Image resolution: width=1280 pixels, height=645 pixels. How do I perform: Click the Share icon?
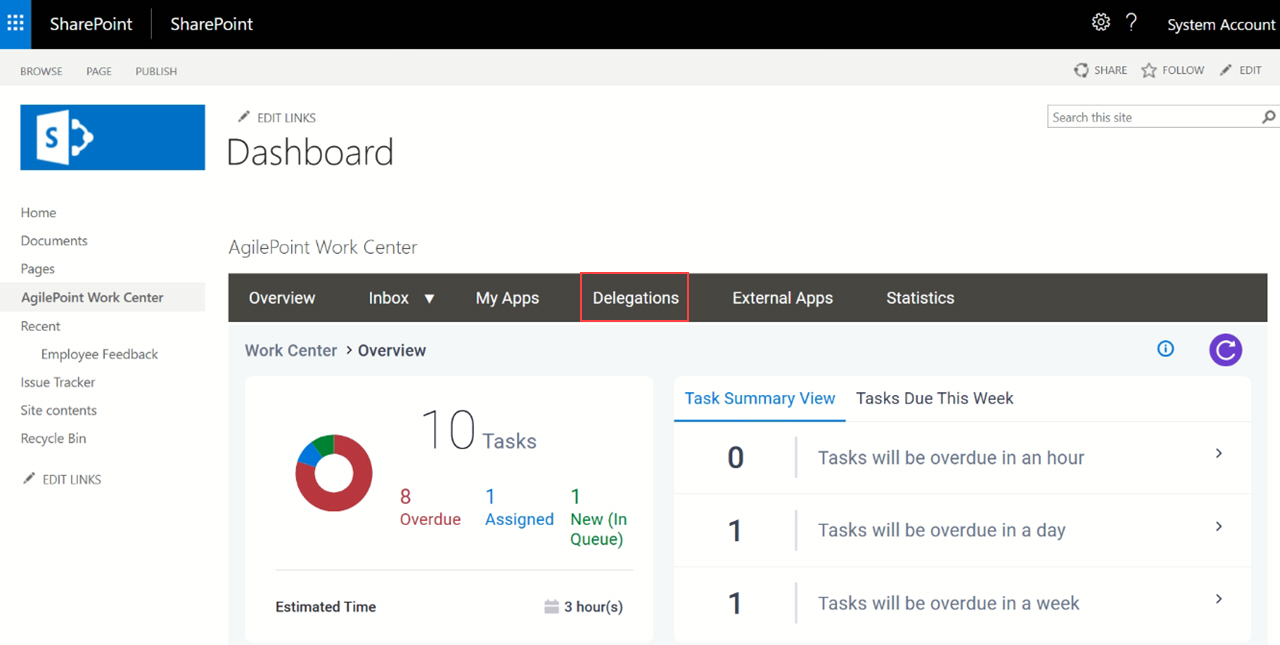[1081, 70]
